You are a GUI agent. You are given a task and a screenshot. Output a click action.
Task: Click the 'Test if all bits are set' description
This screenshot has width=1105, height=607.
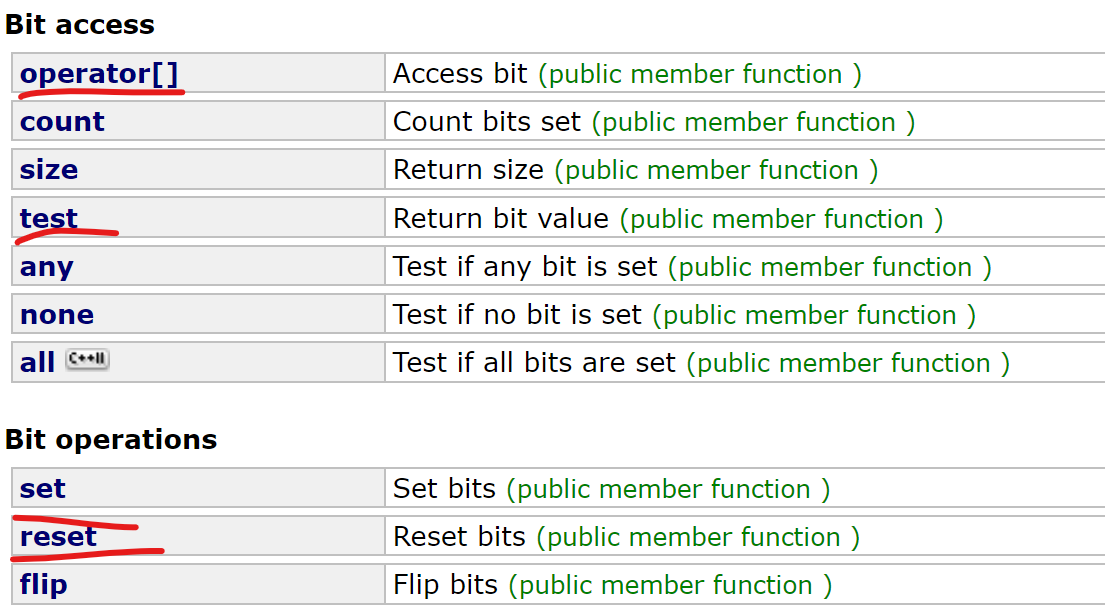click(x=534, y=363)
